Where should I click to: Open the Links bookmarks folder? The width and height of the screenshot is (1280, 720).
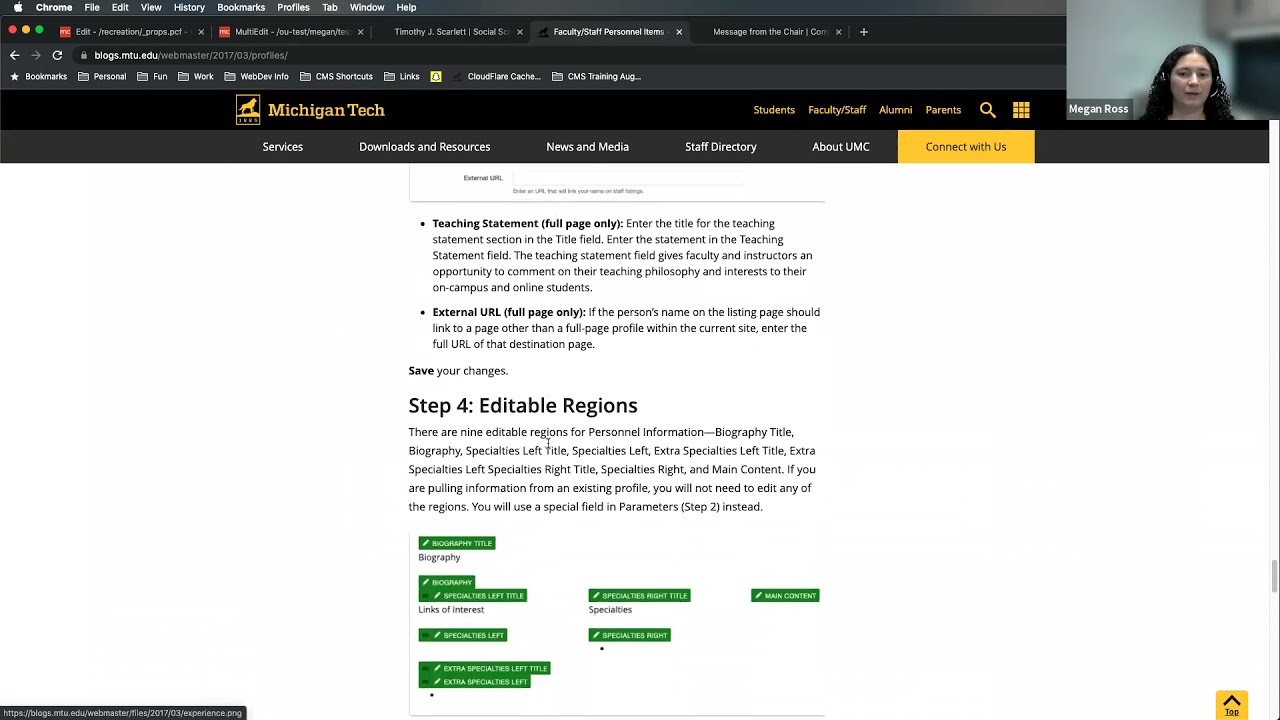point(401,76)
